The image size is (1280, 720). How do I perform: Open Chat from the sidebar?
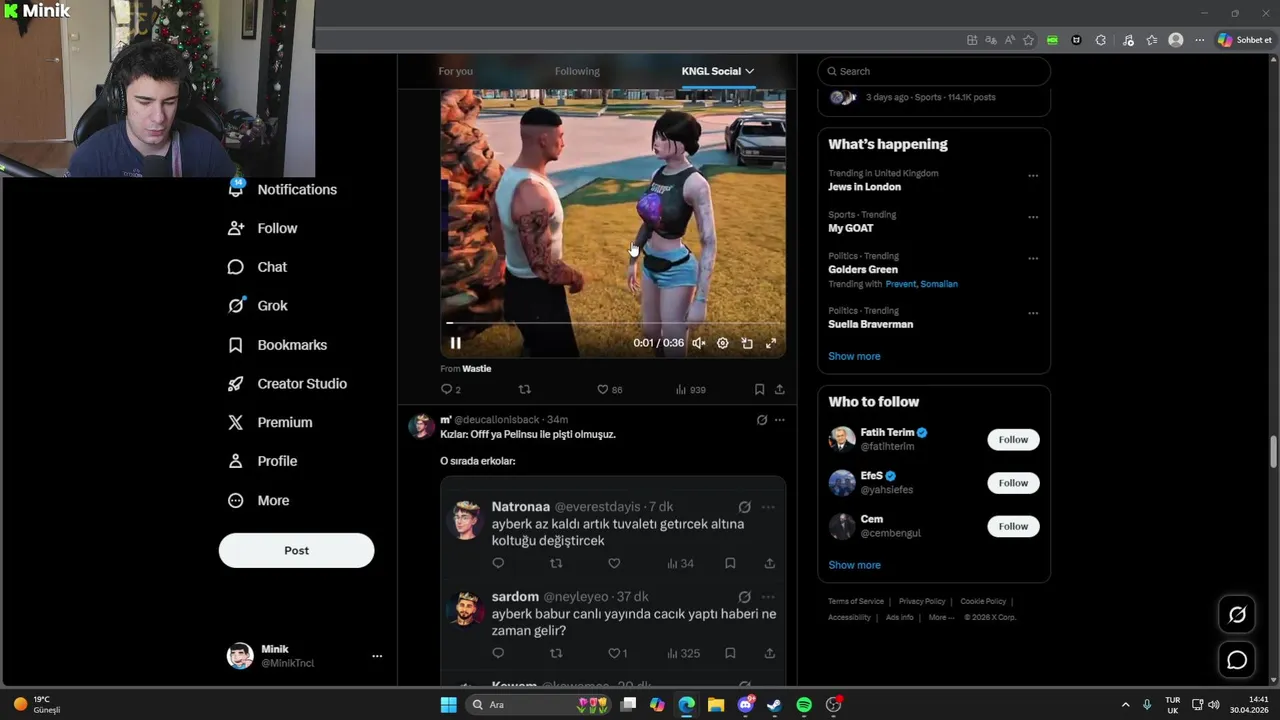coord(258,267)
